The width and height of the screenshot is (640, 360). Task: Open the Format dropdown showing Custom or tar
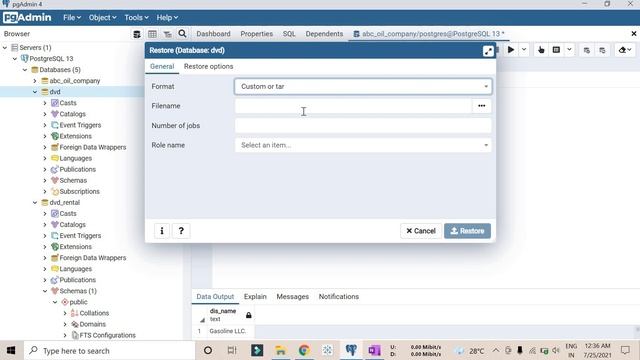pos(363,87)
